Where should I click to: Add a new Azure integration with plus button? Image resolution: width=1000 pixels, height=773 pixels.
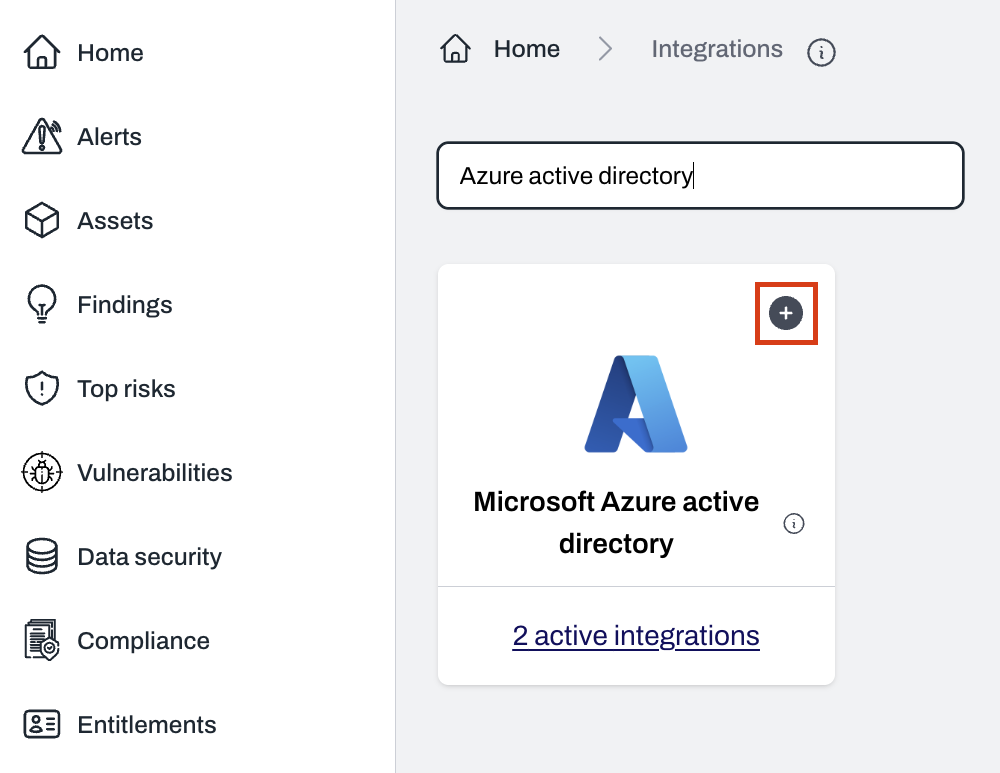coord(786,314)
